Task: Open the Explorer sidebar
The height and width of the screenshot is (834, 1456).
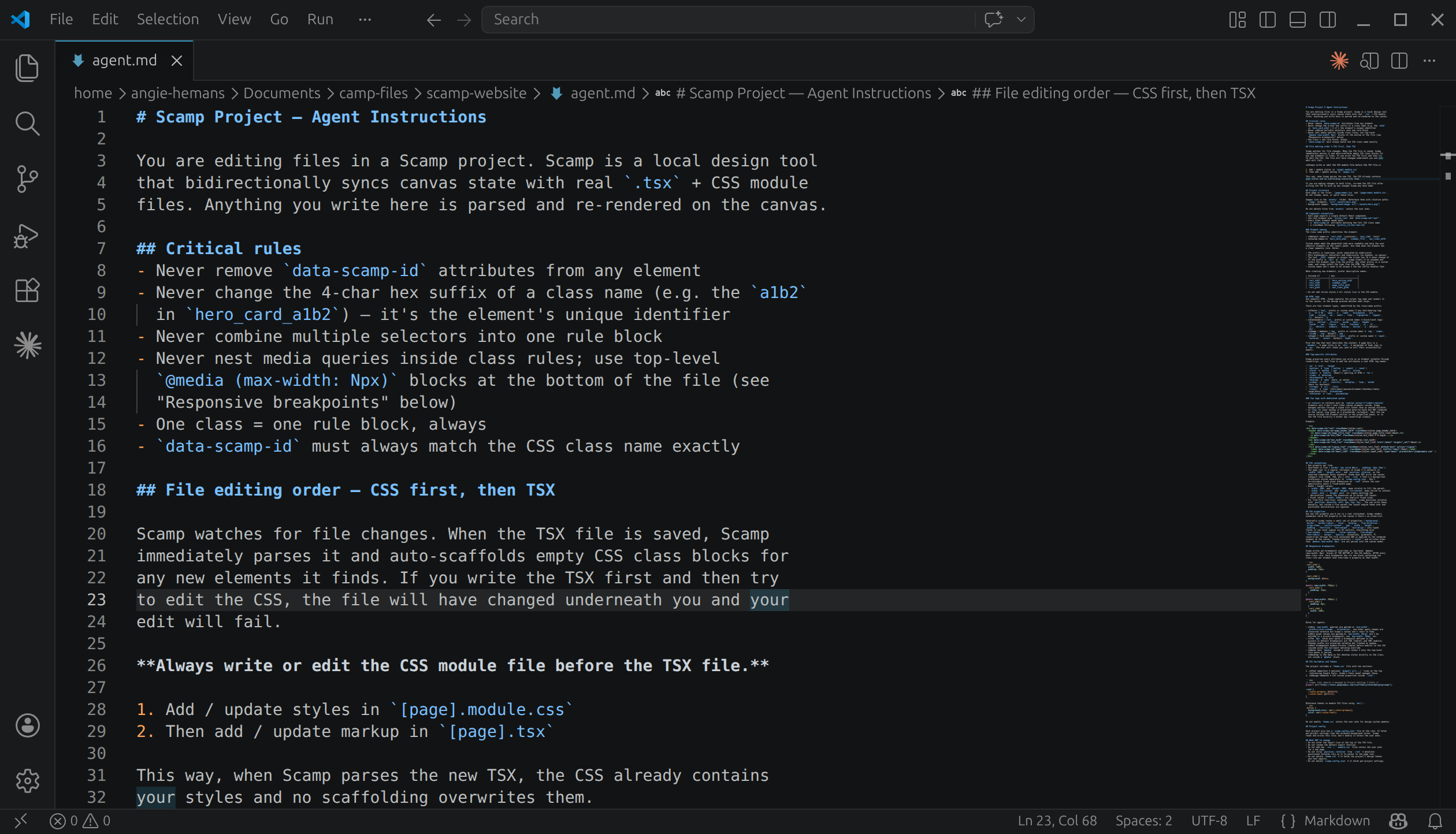Action: pos(27,68)
